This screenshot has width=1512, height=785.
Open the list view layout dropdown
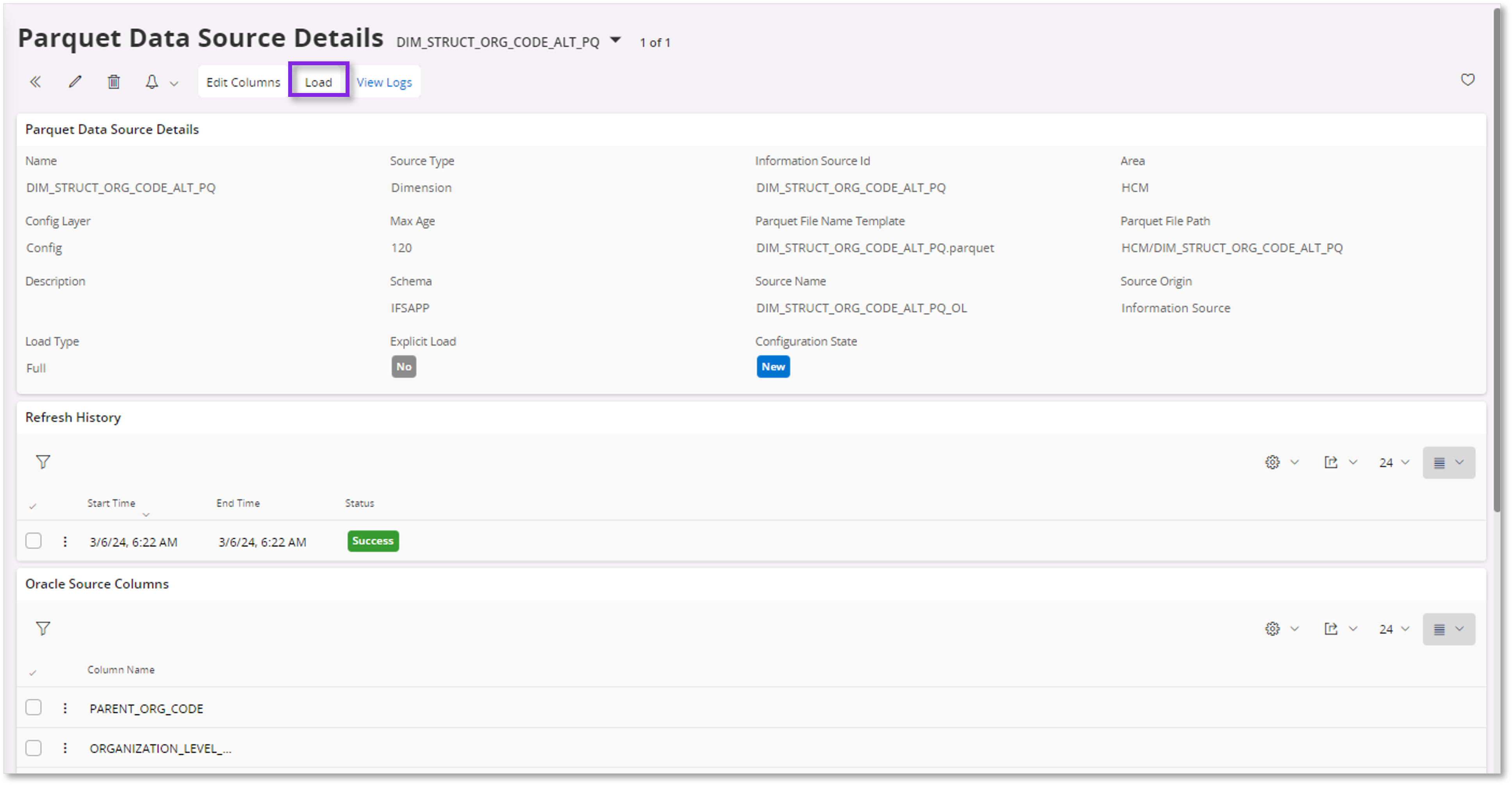(x=1449, y=462)
